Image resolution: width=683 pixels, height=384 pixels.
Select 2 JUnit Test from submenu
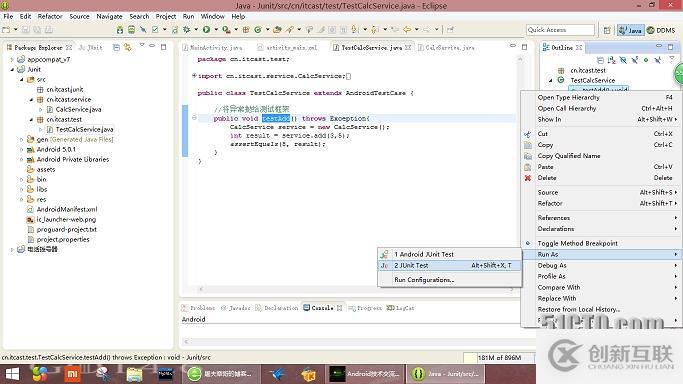[x=450, y=265]
